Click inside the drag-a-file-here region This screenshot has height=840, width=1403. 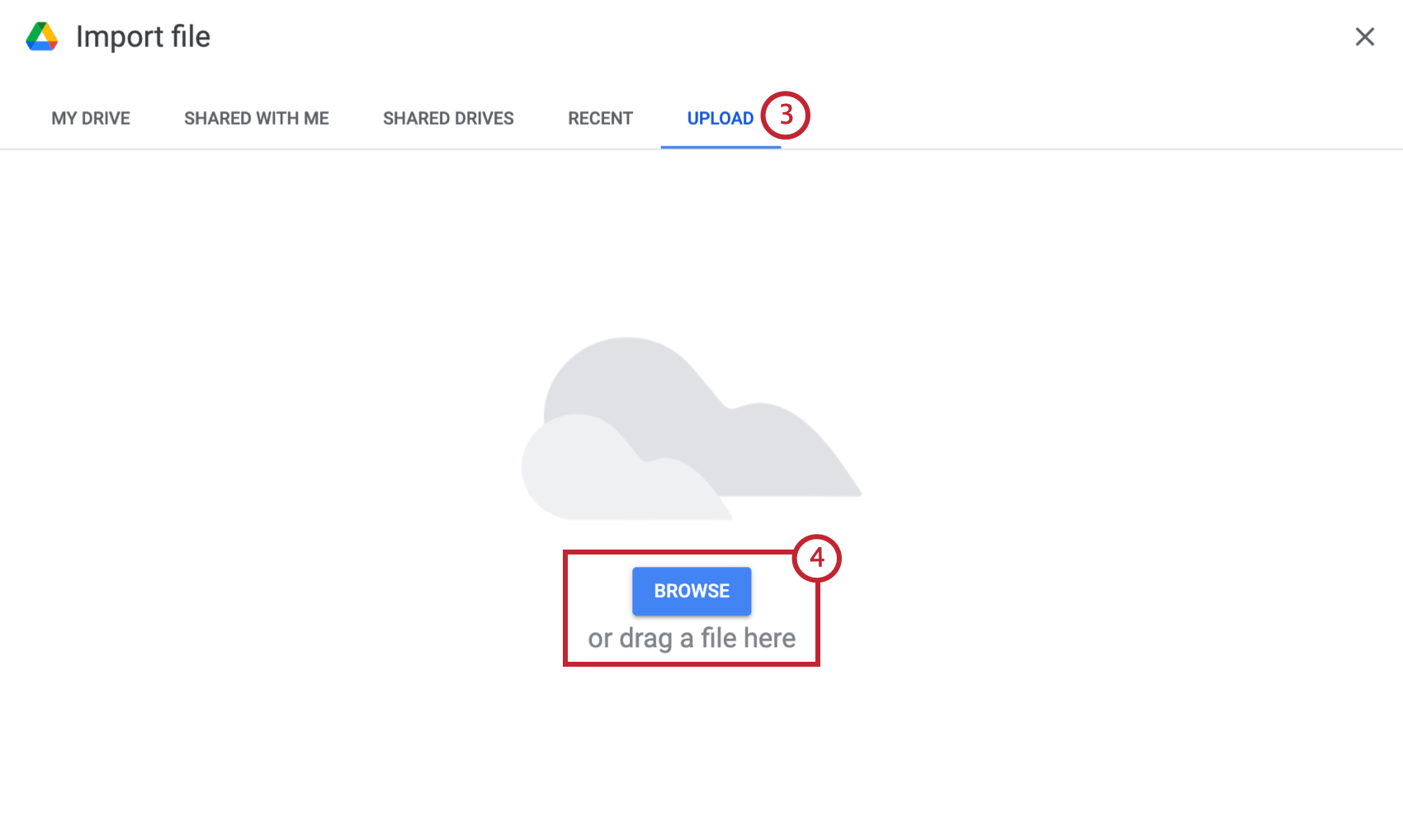coord(692,608)
